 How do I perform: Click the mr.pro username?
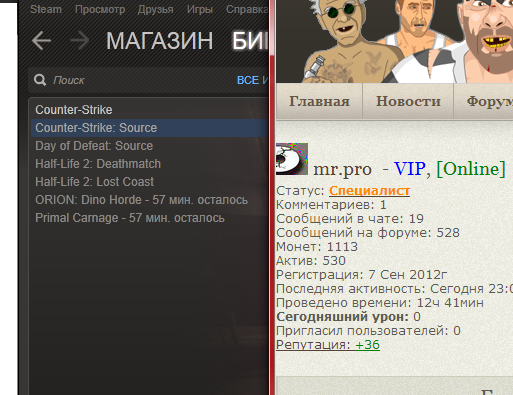point(342,169)
